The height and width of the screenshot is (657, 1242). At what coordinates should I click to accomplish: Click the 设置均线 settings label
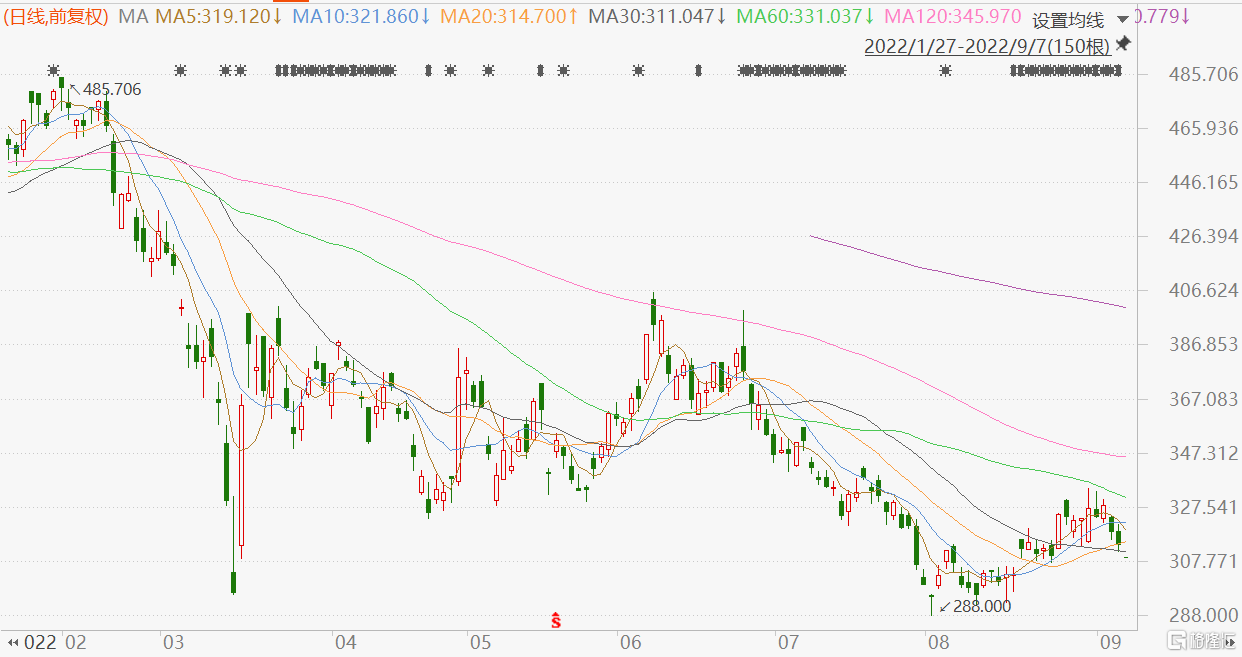pos(1068,20)
